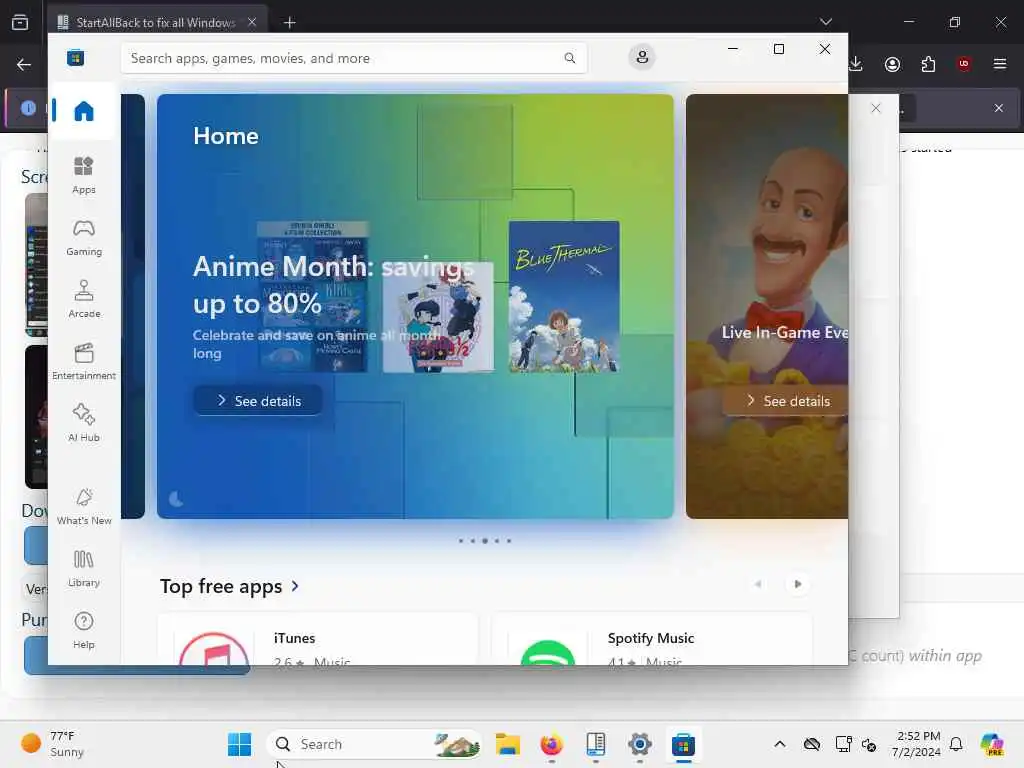This screenshot has height=768, width=1024.
Task: Click the left arrow of Top free apps
Action: click(758, 584)
